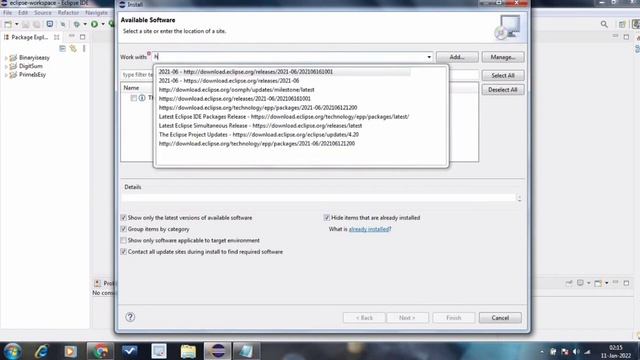Open the Debug dropdown arrow in Eclipse toolbar
Image resolution: width=640 pixels, height=360 pixels.
pyautogui.click(x=85, y=24)
